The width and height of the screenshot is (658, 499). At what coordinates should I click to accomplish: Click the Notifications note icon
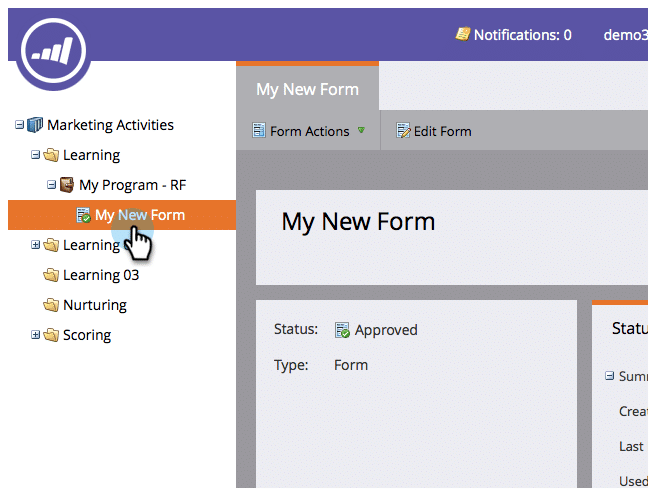(462, 34)
